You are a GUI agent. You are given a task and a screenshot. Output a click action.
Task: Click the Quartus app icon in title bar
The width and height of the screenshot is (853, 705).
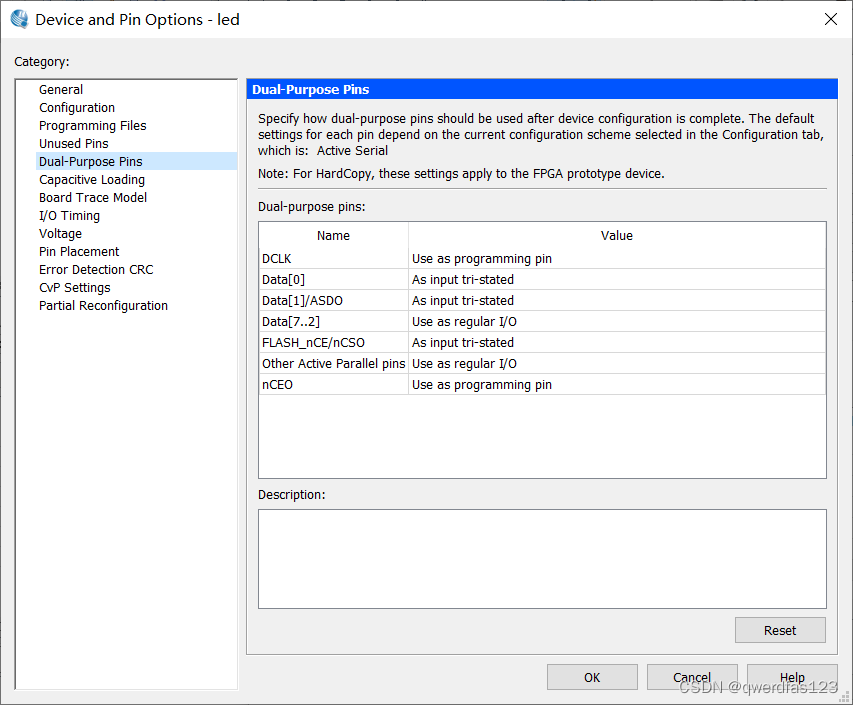tap(19, 19)
